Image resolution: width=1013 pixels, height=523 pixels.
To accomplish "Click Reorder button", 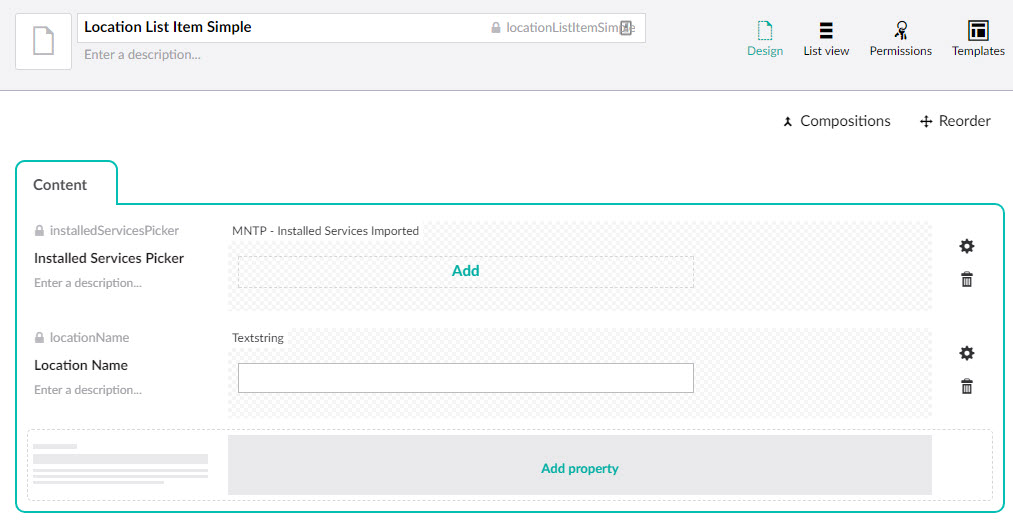I will (x=955, y=121).
